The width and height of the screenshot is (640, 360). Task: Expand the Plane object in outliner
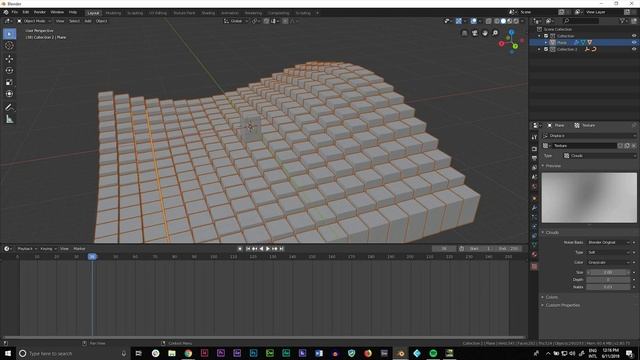pyautogui.click(x=546, y=42)
